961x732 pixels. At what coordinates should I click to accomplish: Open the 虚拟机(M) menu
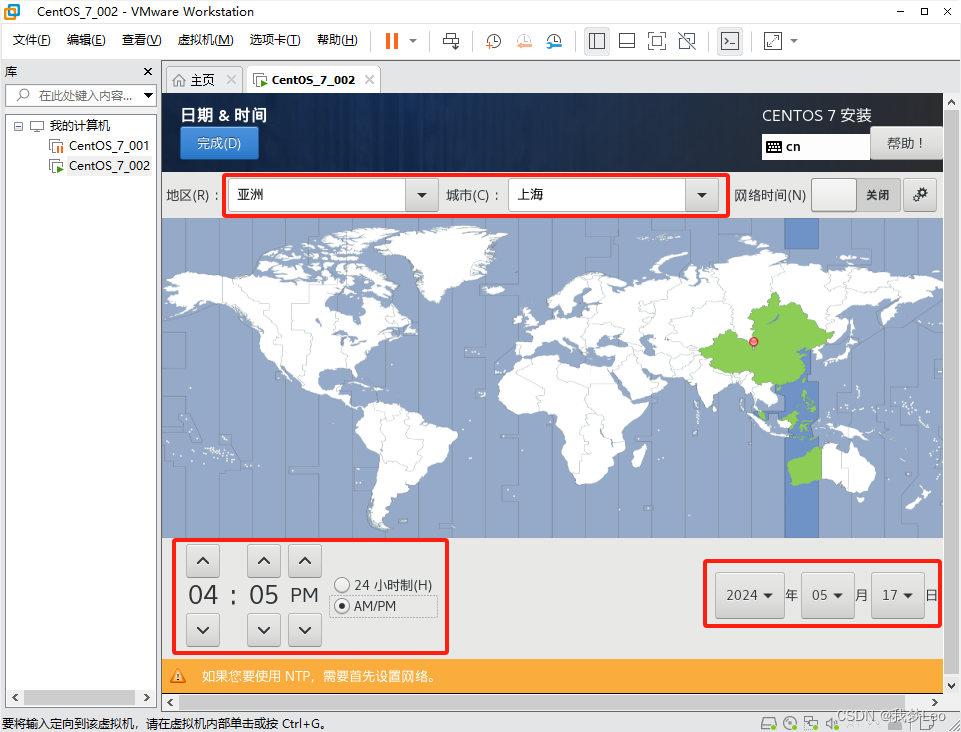(x=205, y=40)
